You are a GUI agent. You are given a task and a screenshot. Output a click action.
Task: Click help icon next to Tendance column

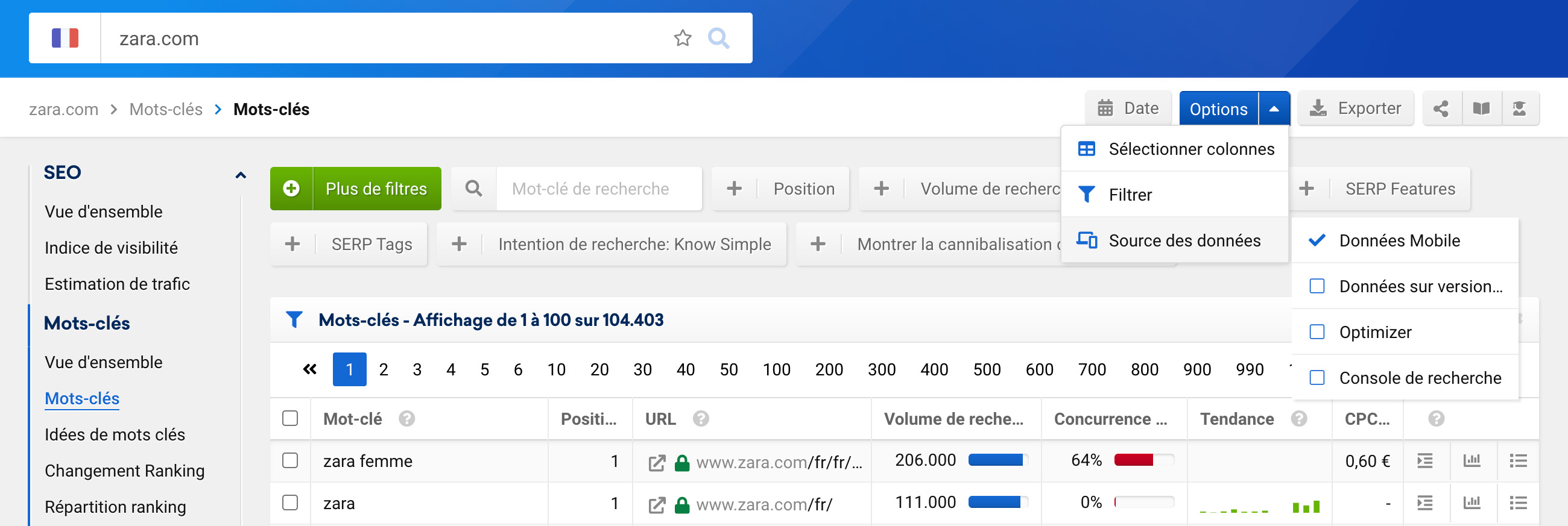pyautogui.click(x=1299, y=418)
